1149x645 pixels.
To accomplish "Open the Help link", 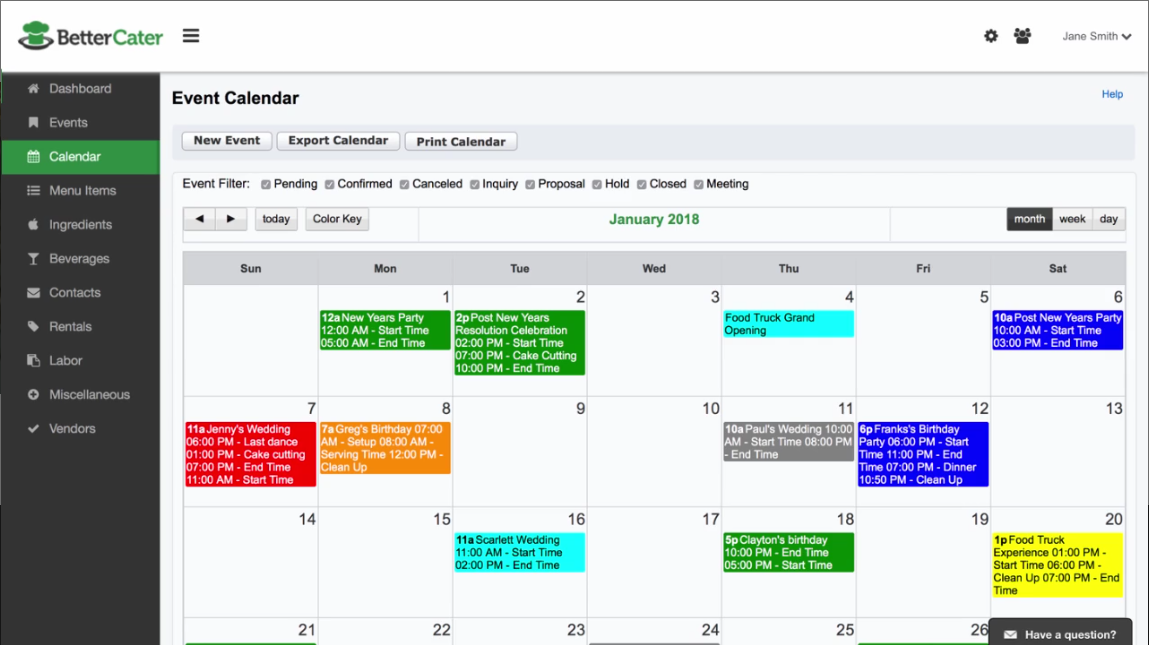I will [x=1112, y=94].
